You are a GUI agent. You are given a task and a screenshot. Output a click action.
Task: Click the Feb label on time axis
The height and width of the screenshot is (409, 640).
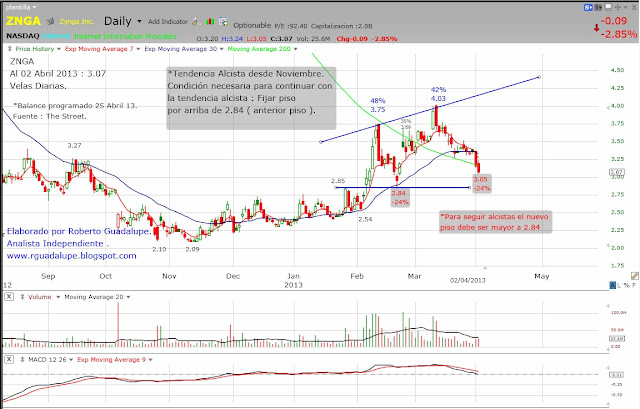click(x=357, y=276)
